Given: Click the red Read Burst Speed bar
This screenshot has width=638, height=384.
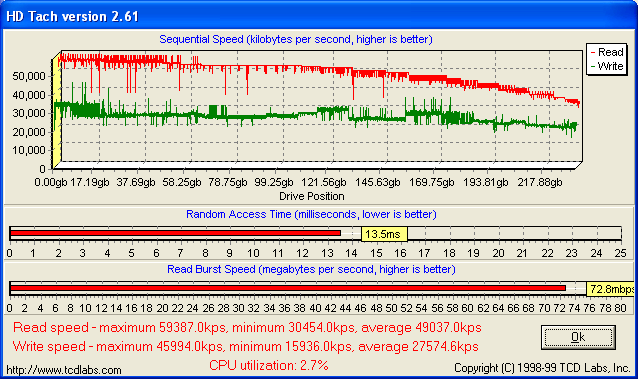Looking at the screenshot, I should click(x=288, y=288).
